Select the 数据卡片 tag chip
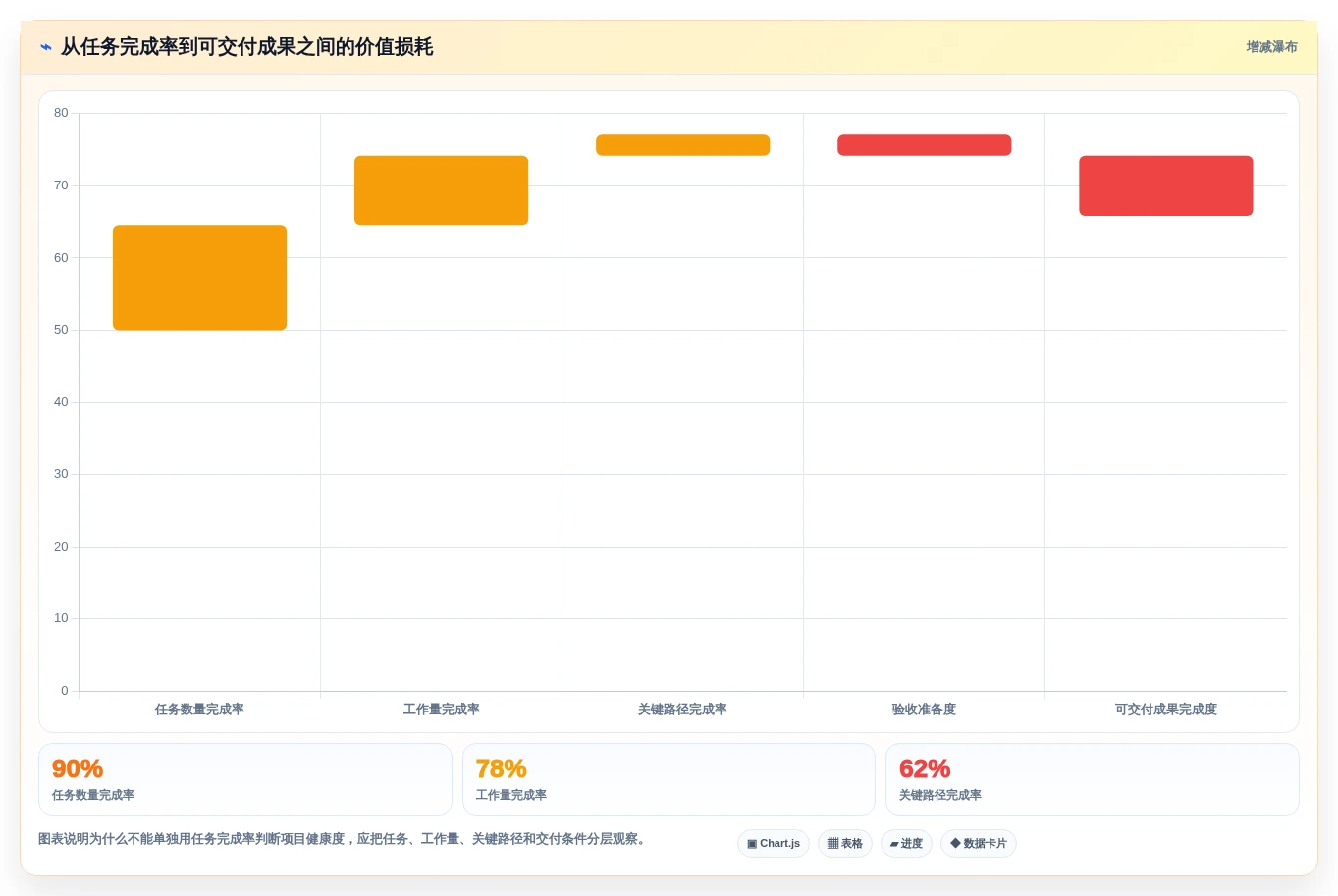The width and height of the screenshot is (1338, 896). [979, 844]
